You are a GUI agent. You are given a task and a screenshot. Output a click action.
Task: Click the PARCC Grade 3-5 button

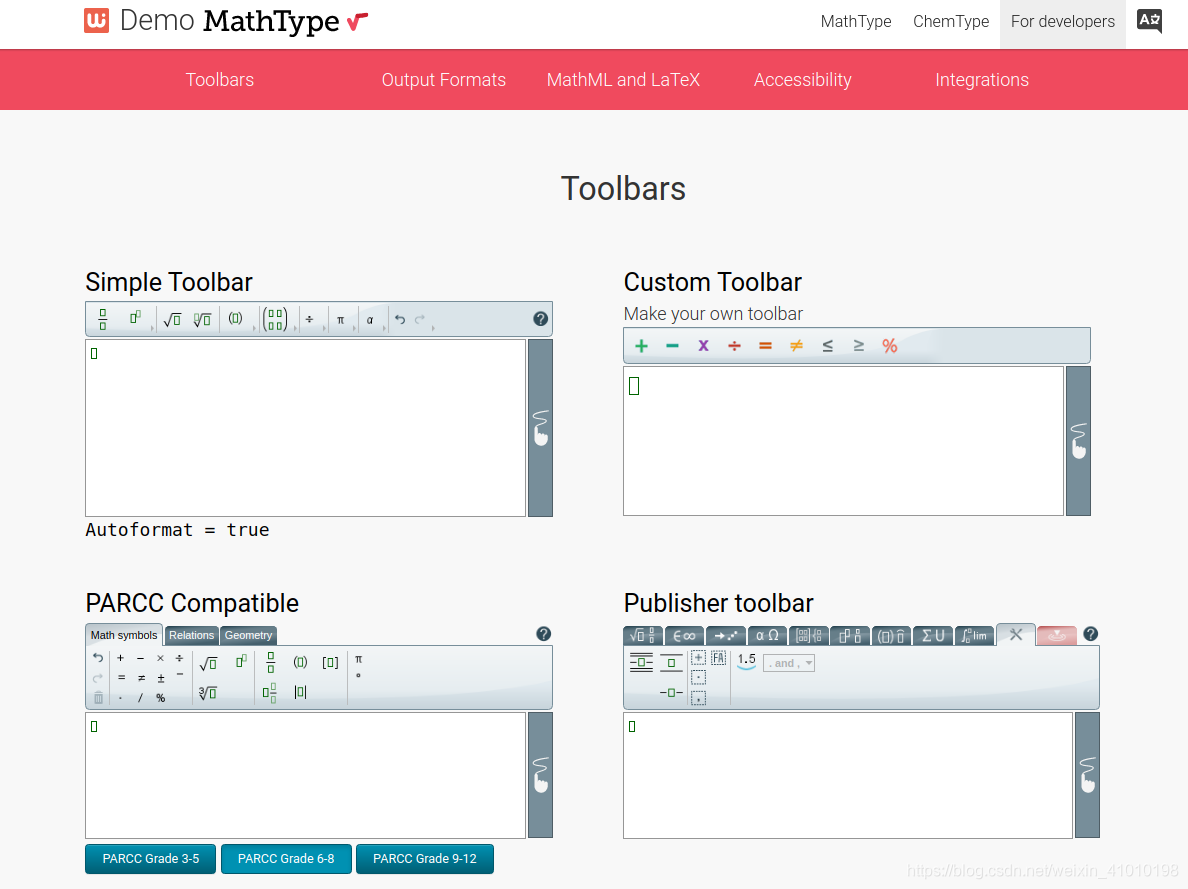click(151, 859)
